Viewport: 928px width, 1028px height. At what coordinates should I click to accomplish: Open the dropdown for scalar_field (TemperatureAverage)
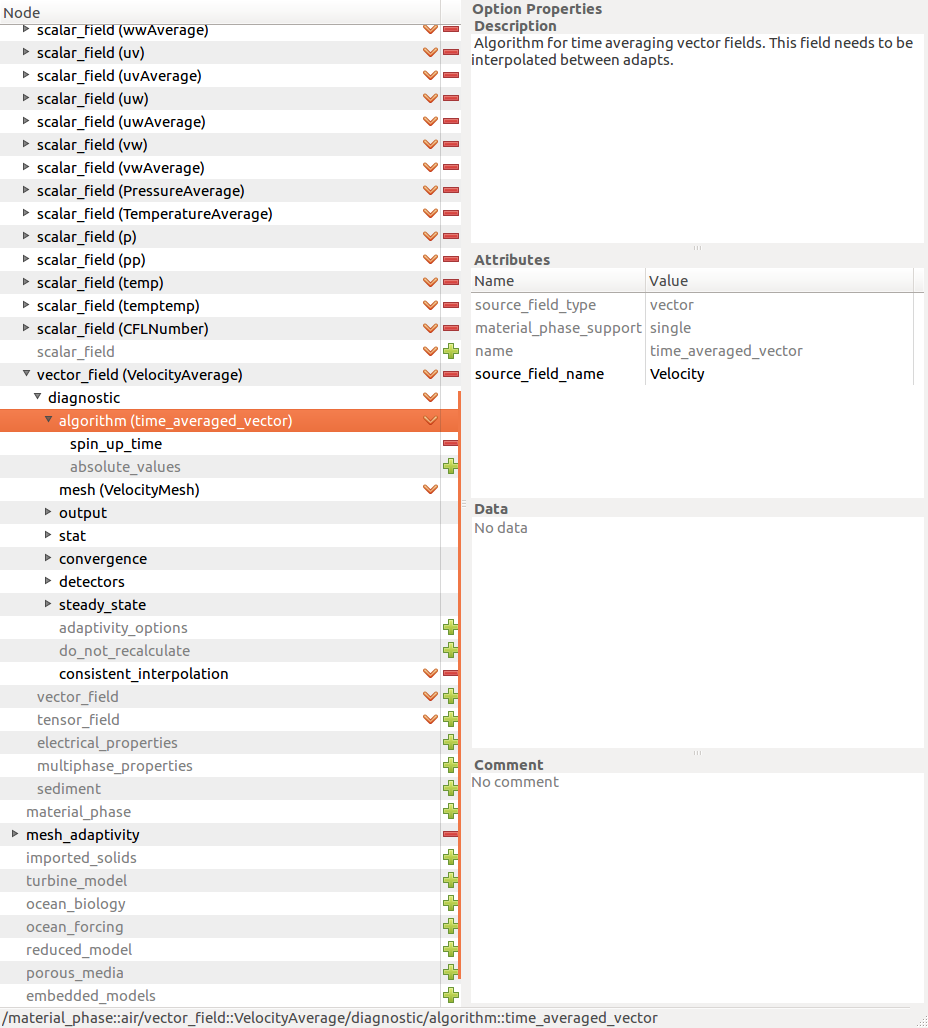(x=430, y=213)
